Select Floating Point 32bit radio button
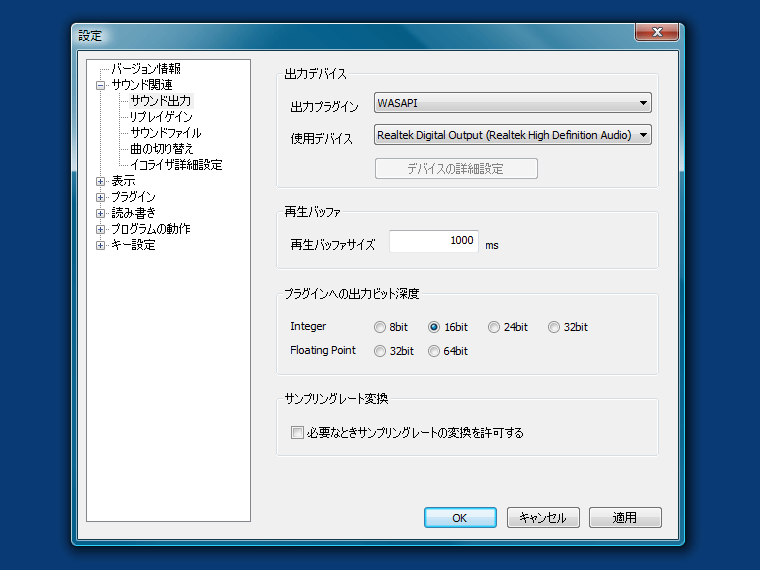 tap(380, 351)
